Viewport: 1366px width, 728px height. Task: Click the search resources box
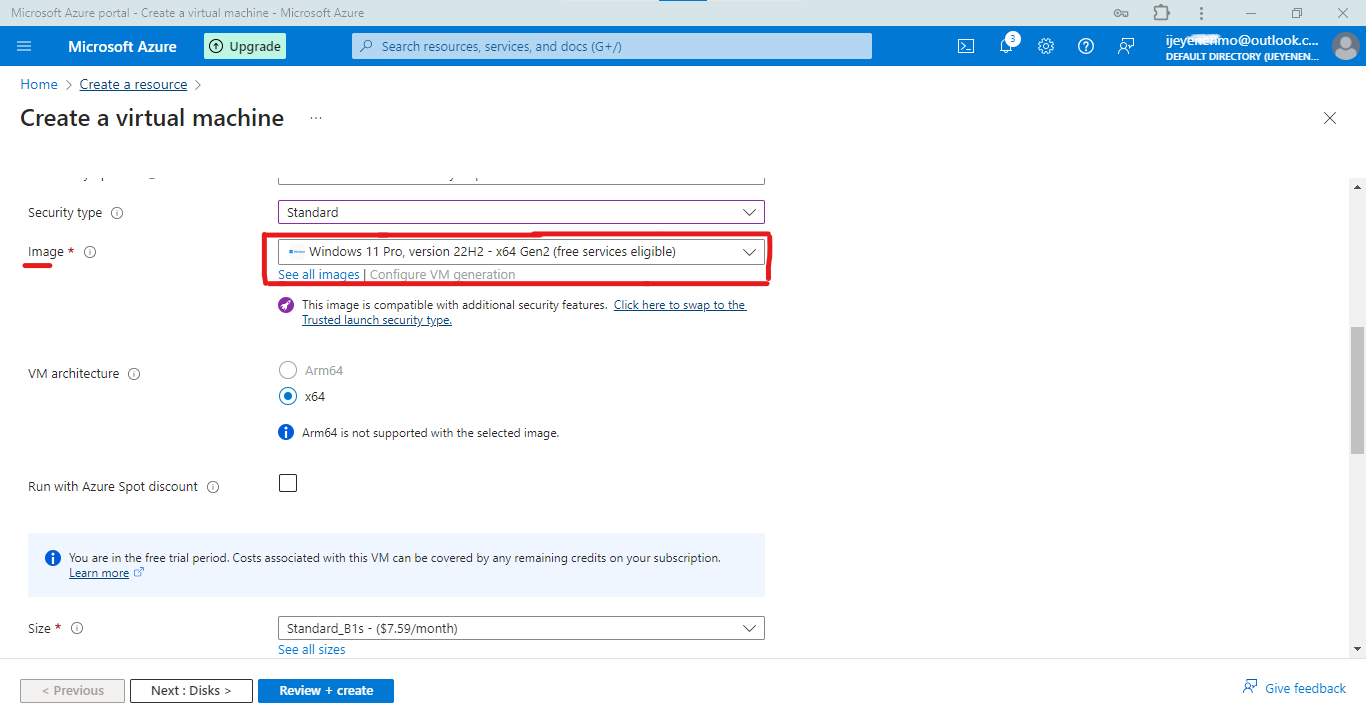612,46
